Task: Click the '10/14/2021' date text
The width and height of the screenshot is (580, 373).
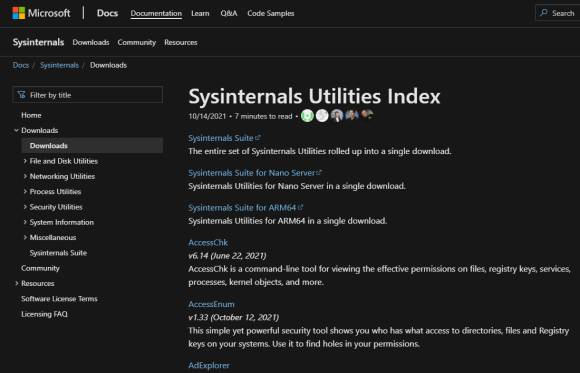Action: pyautogui.click(x=207, y=116)
